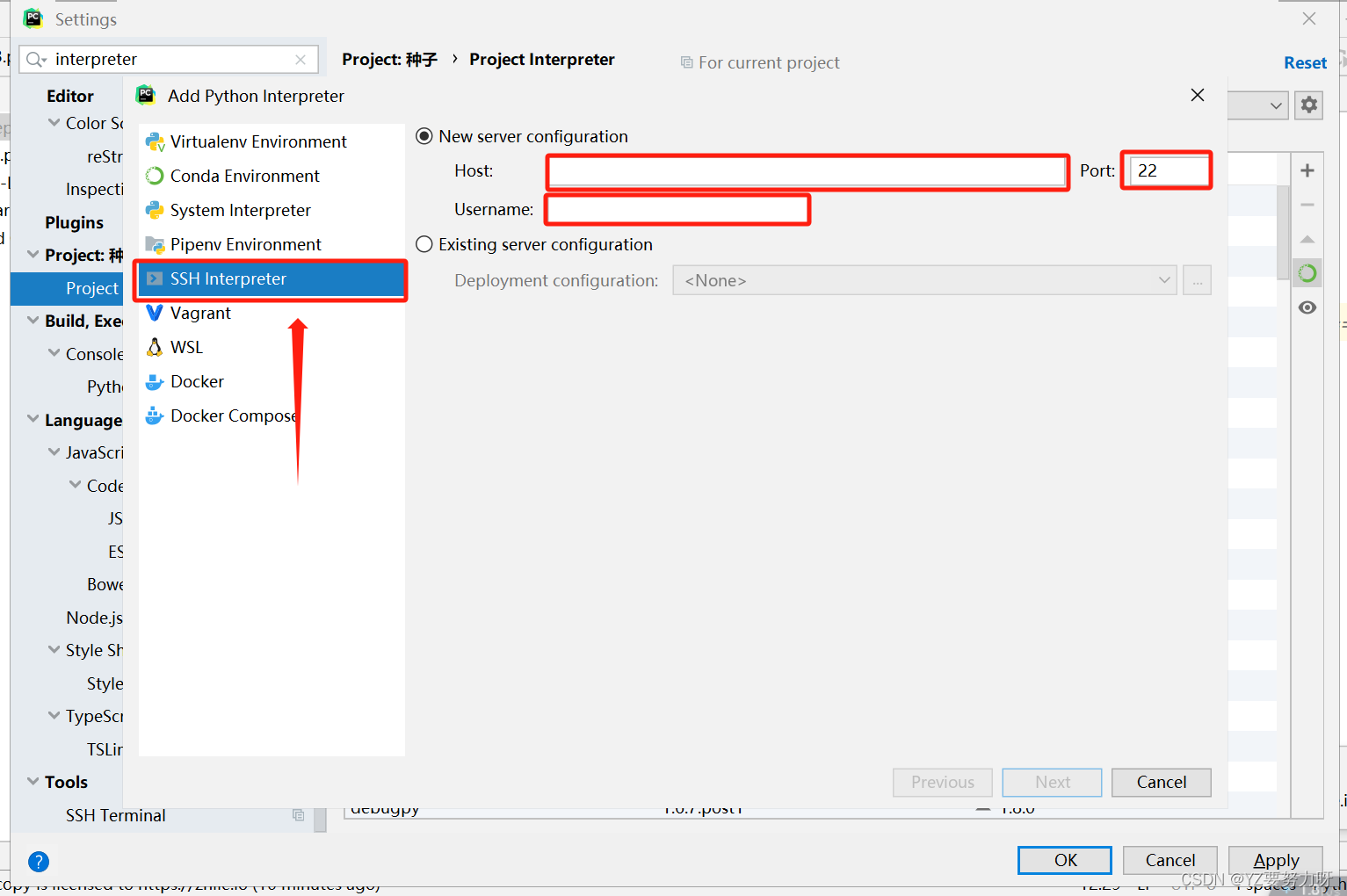The image size is (1347, 896).
Task: Click the plus icon to install package
Action: [x=1307, y=170]
